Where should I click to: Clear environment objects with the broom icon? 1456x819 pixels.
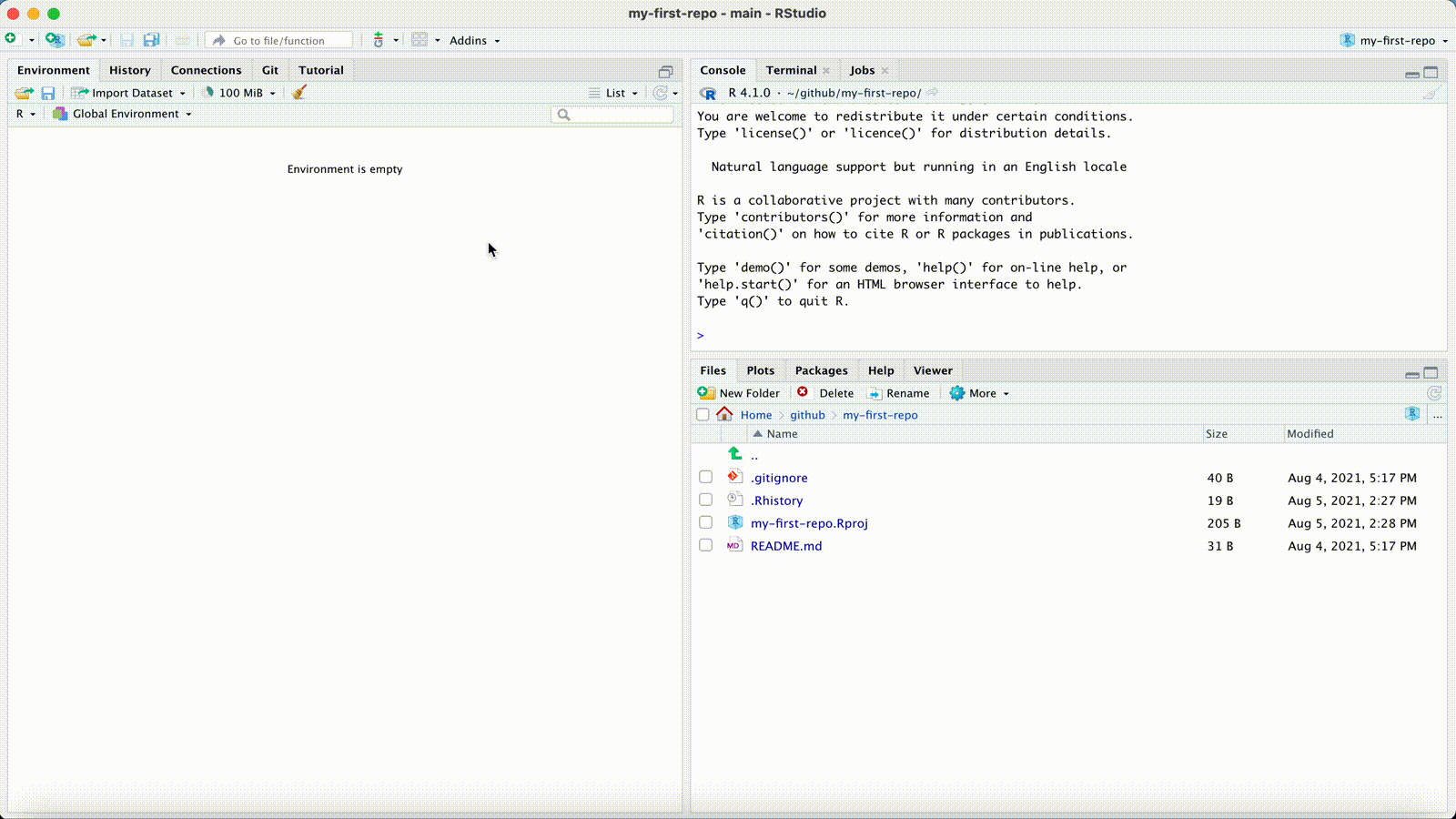[x=299, y=92]
